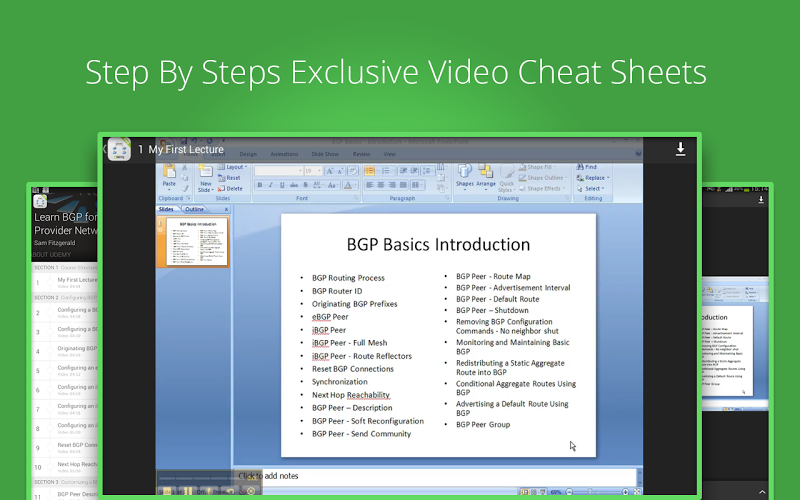
Task: Click the Slide Show view icon in status bar
Action: click(543, 492)
